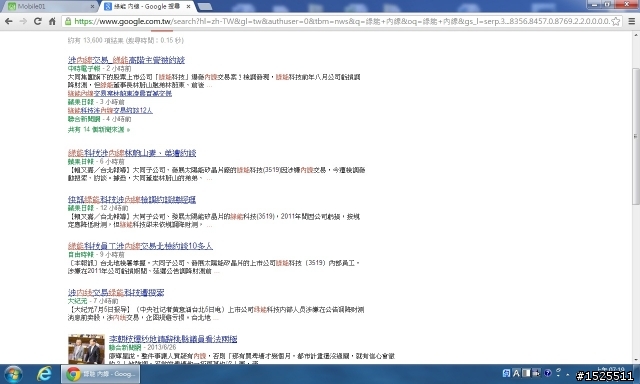Open the headline dated '7 小時前'
Image resolution: width=640 pixels, height=384 pixels.
(x=116, y=293)
